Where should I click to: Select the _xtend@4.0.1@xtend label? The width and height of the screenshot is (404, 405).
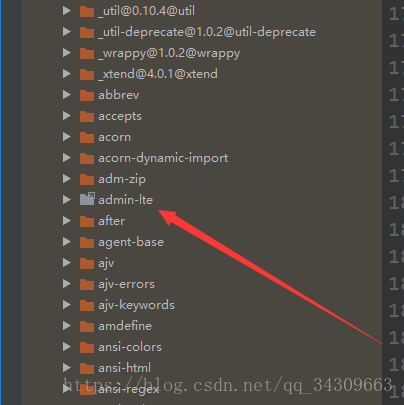[x=158, y=74]
